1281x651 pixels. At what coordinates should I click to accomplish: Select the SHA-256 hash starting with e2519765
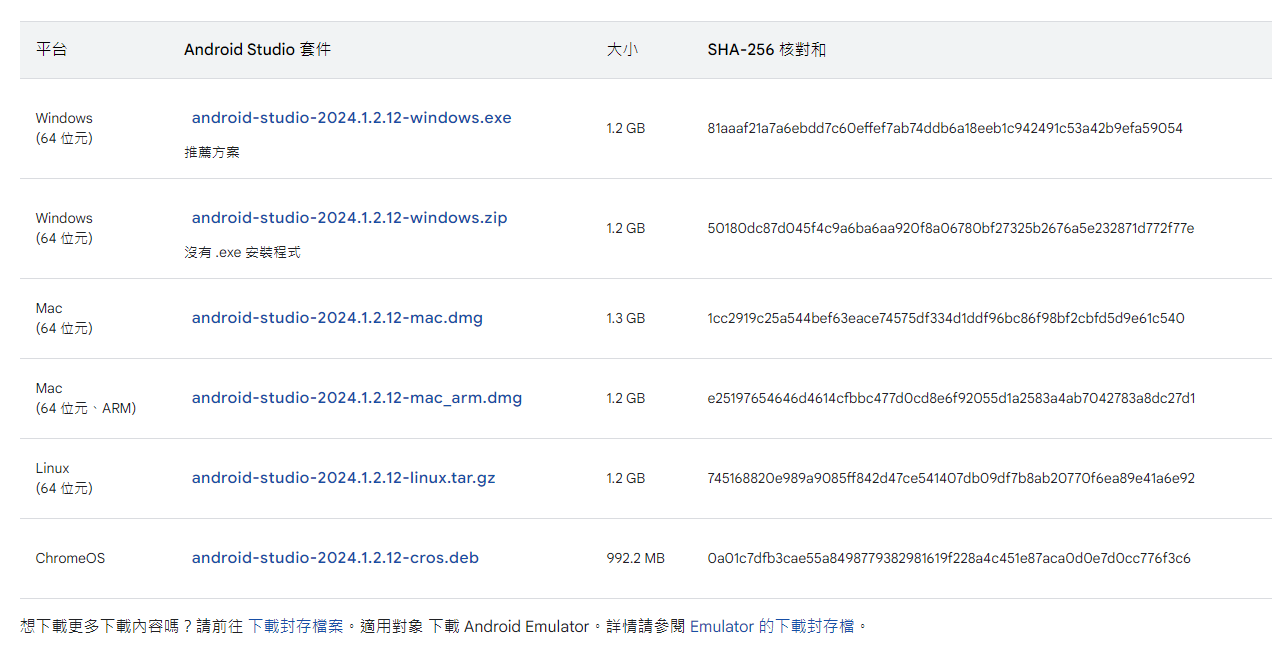[951, 398]
